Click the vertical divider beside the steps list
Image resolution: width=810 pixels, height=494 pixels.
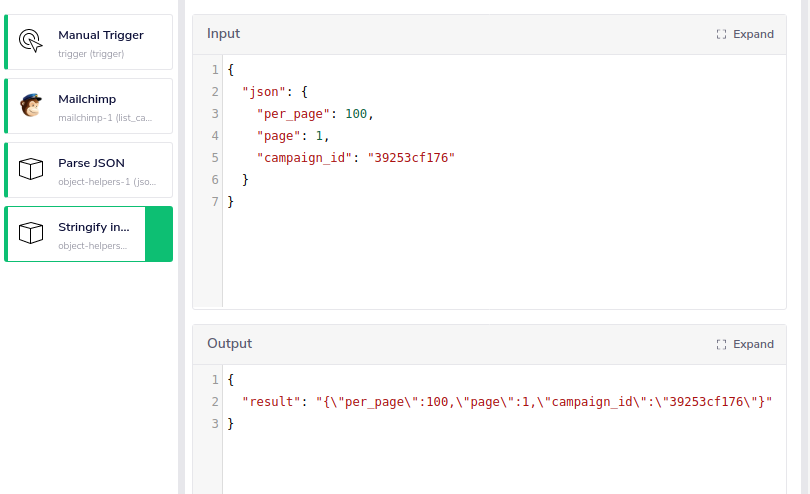coord(181,247)
